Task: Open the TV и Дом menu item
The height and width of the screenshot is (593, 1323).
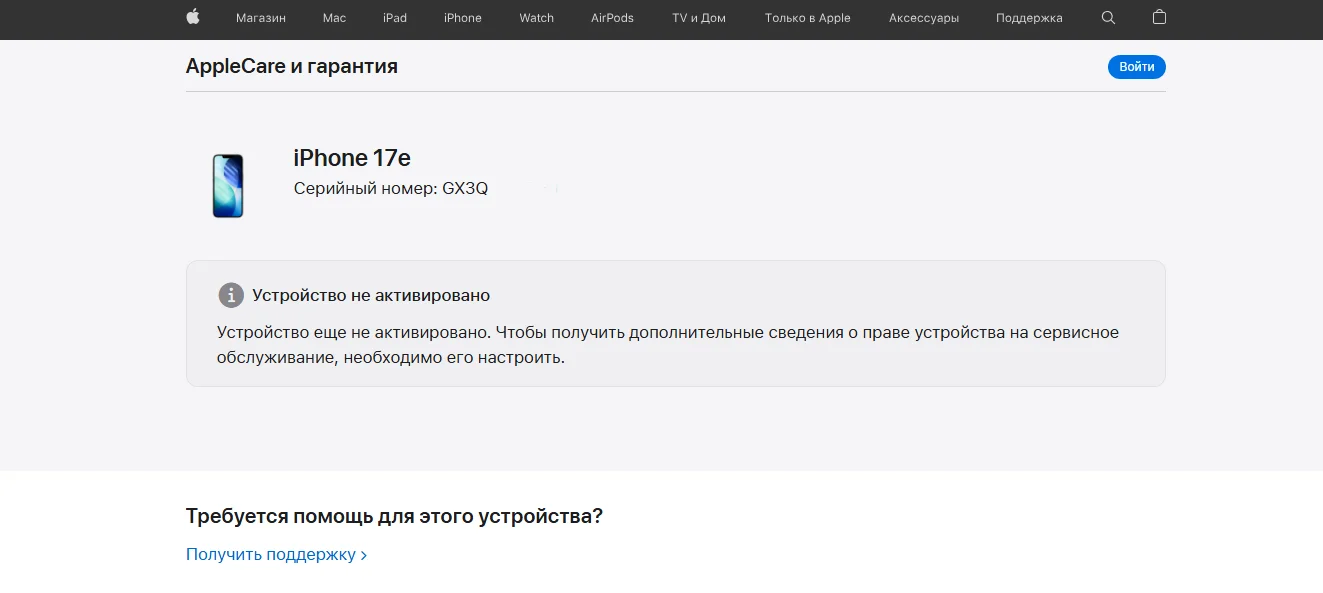Action: (x=699, y=18)
